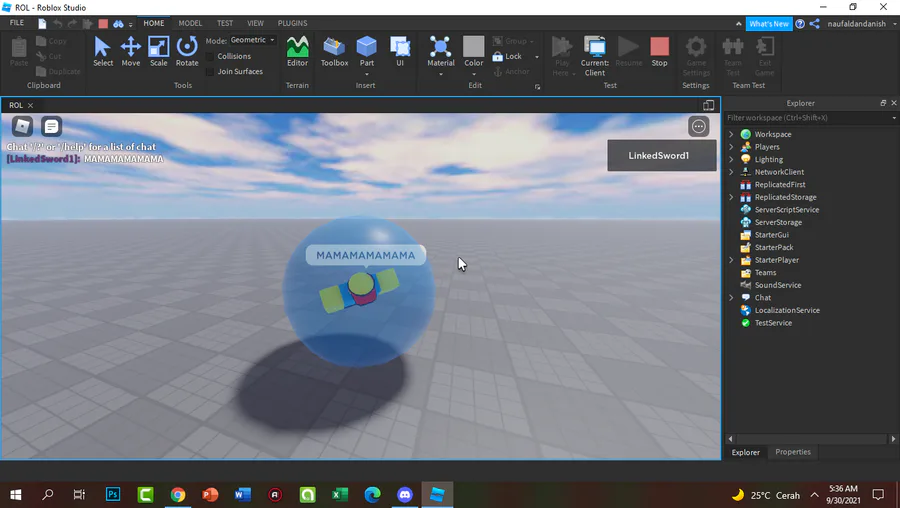Click the red stop square in quick access bar

coord(103,24)
